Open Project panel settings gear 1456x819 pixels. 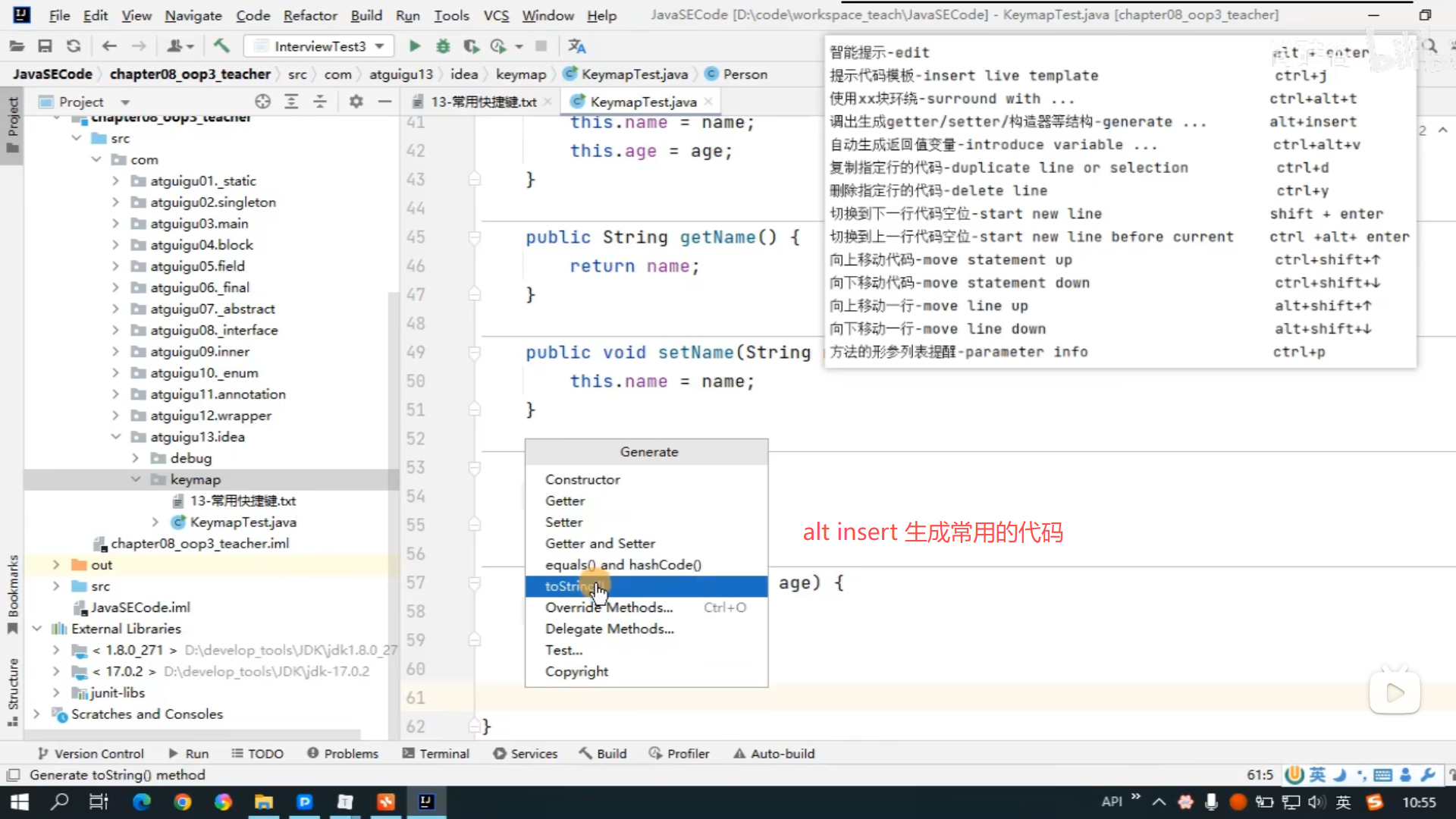tap(356, 102)
